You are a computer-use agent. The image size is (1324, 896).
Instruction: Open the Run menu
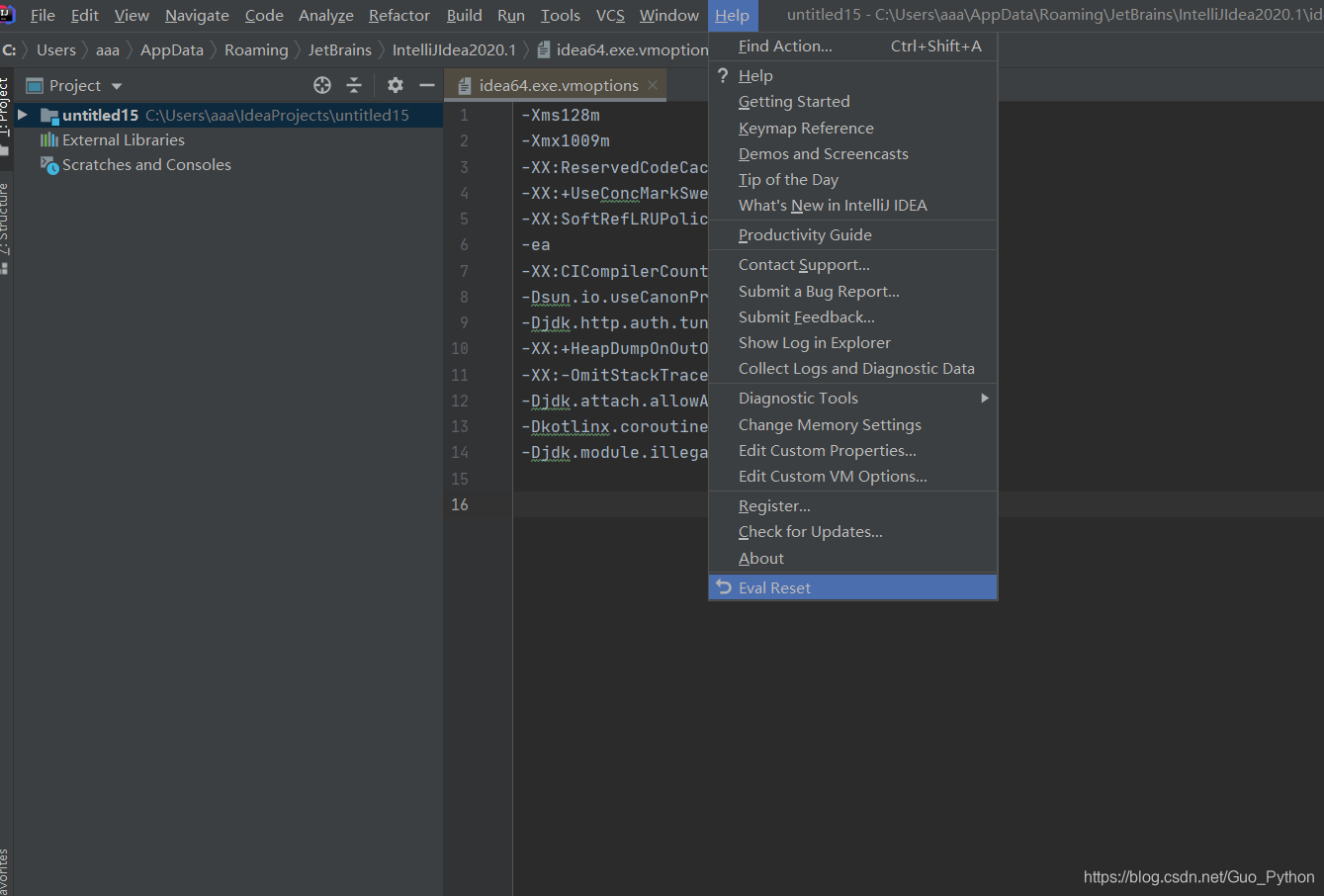[x=511, y=15]
